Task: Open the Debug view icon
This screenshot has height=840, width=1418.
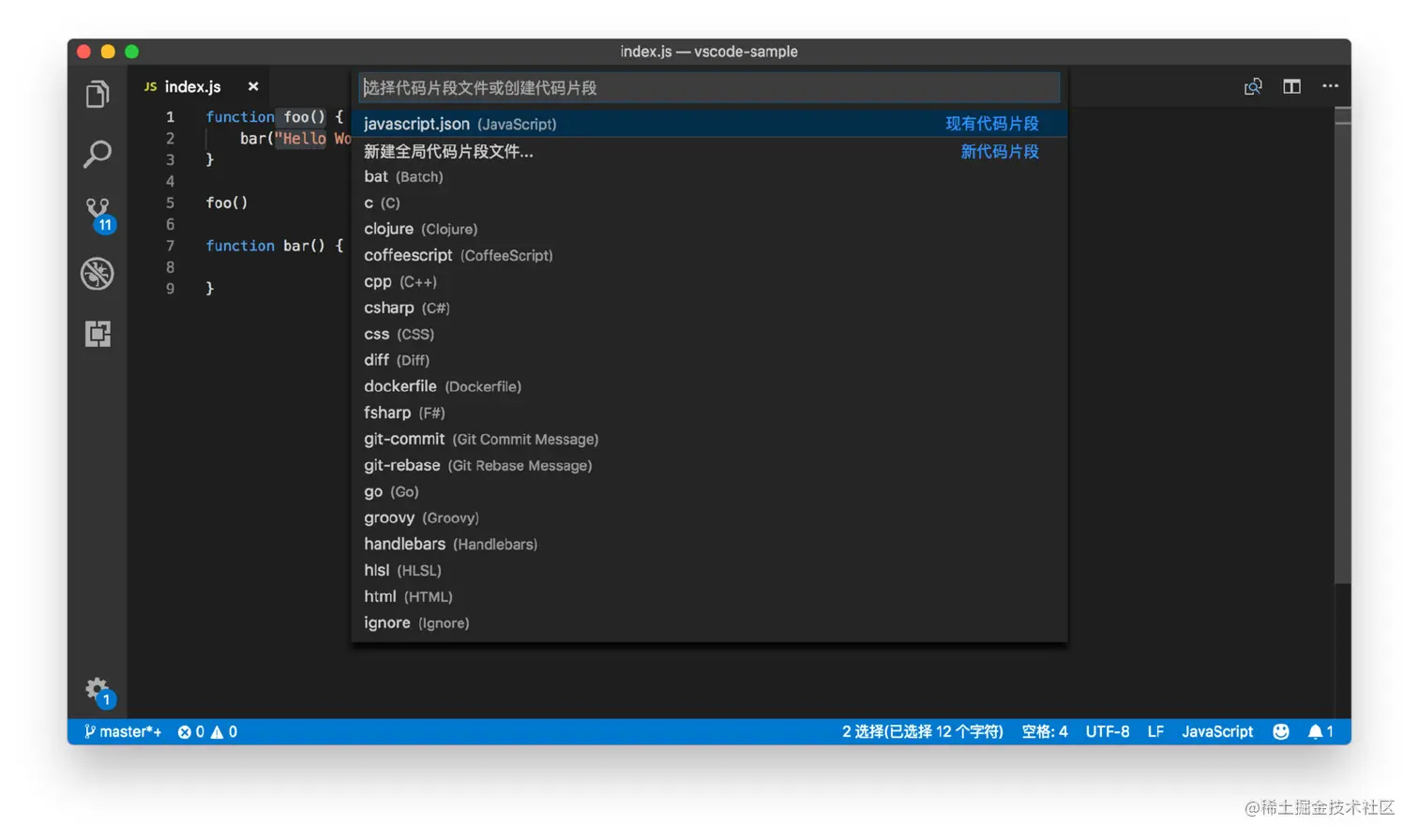Action: pyautogui.click(x=98, y=274)
